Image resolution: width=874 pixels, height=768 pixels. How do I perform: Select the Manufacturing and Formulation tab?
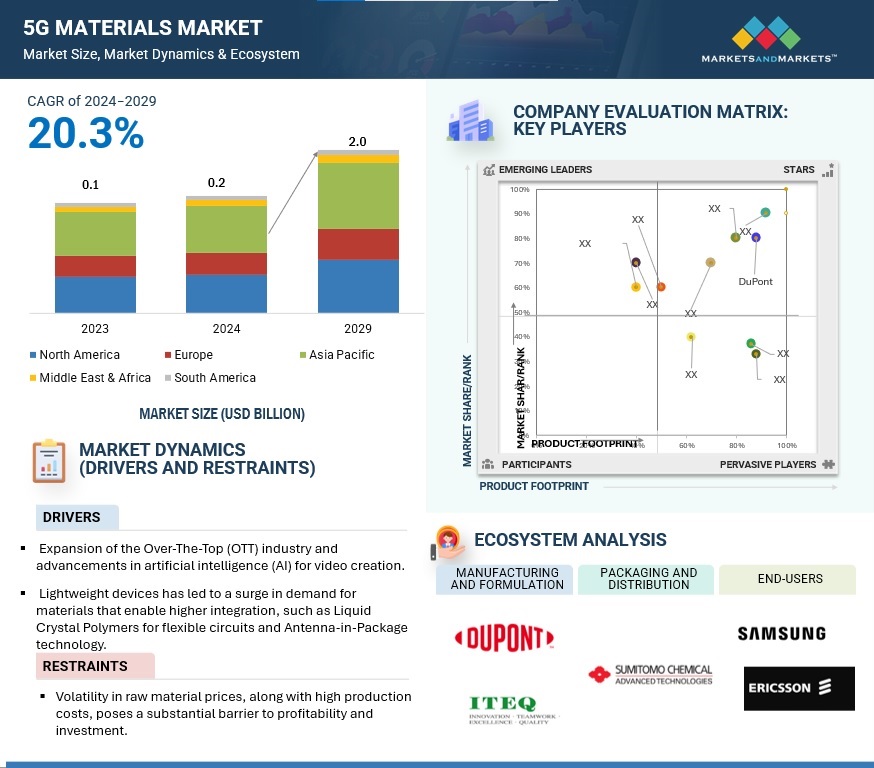[x=505, y=579]
